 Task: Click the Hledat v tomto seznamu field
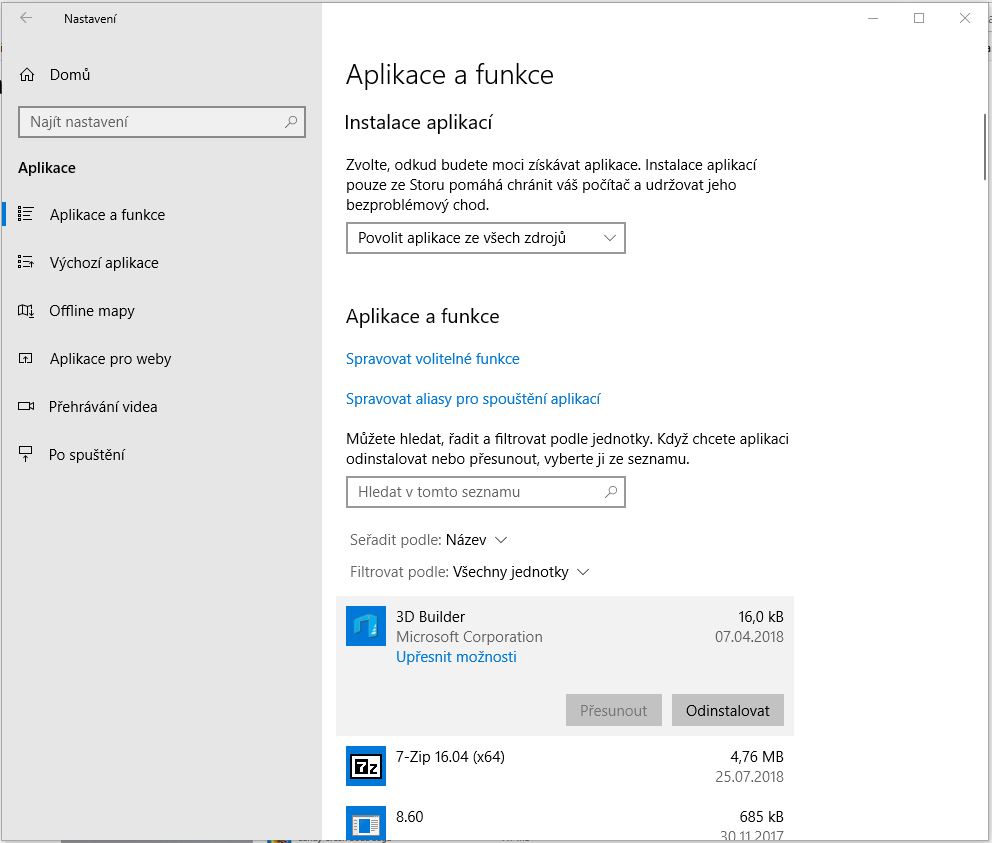pyautogui.click(x=486, y=492)
